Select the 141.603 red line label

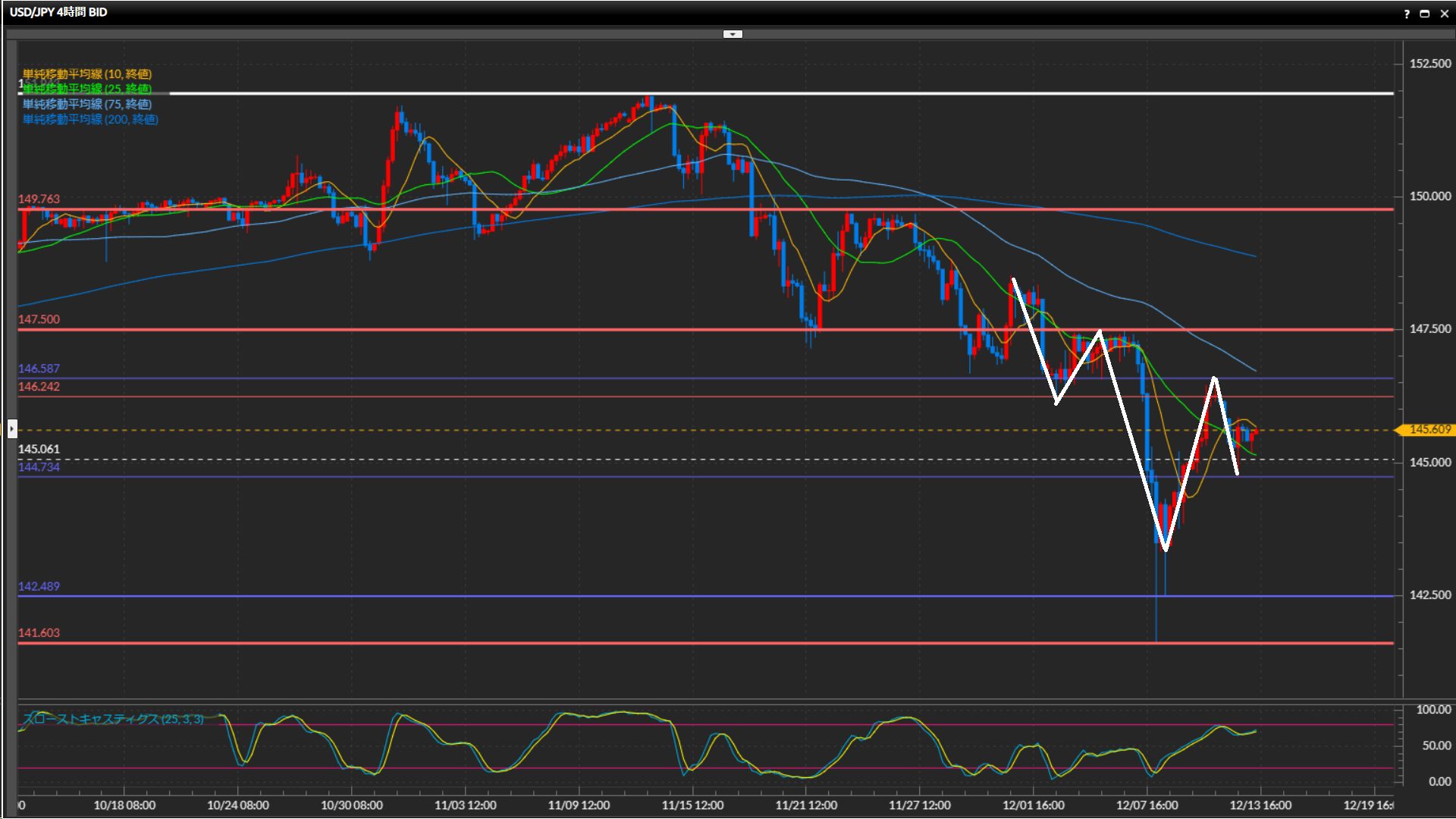39,632
